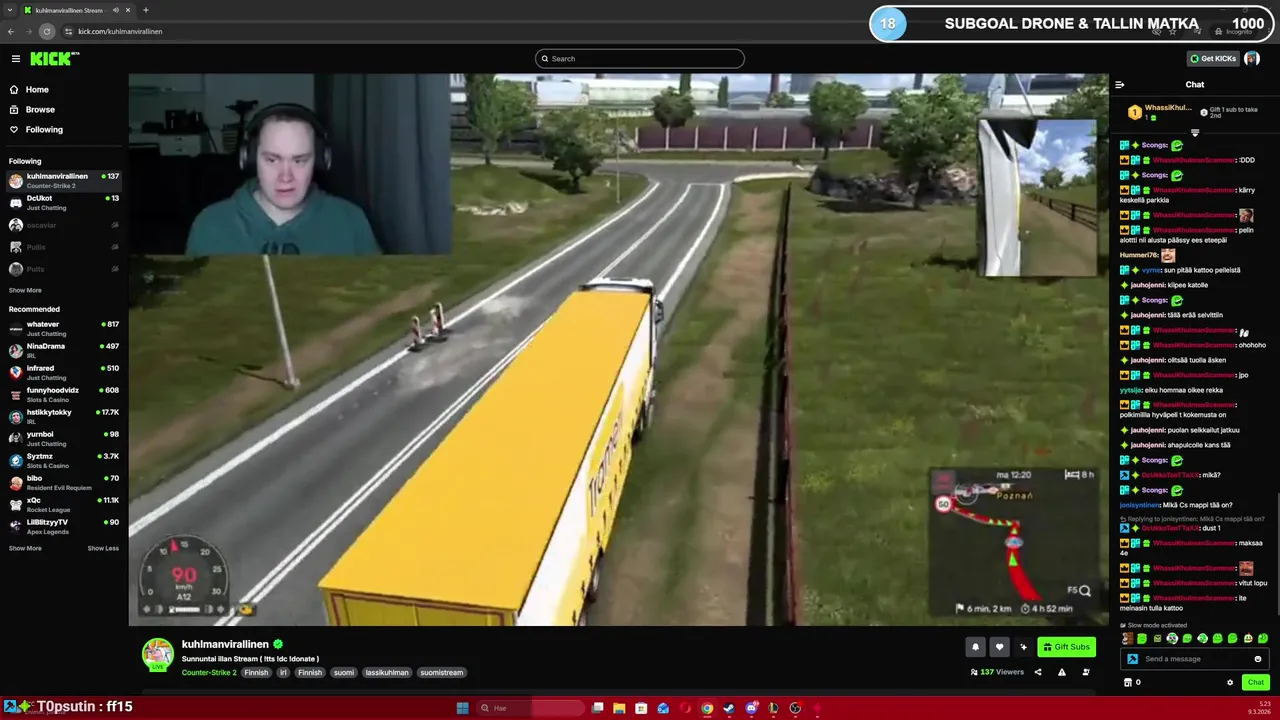Open bibo recommended channel
The image size is (1280, 720).
(62, 482)
